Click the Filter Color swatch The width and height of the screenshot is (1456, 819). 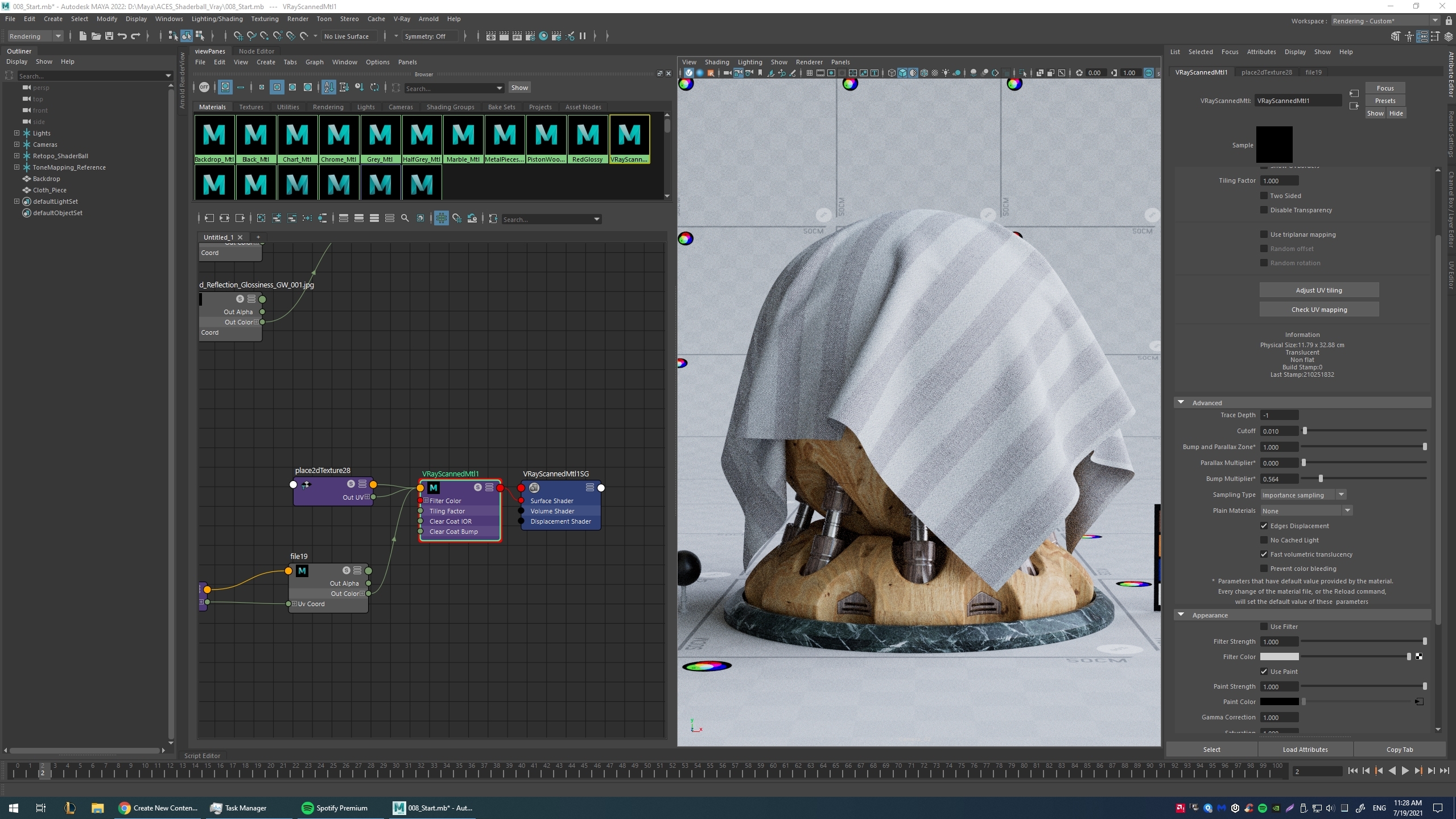click(x=1279, y=656)
